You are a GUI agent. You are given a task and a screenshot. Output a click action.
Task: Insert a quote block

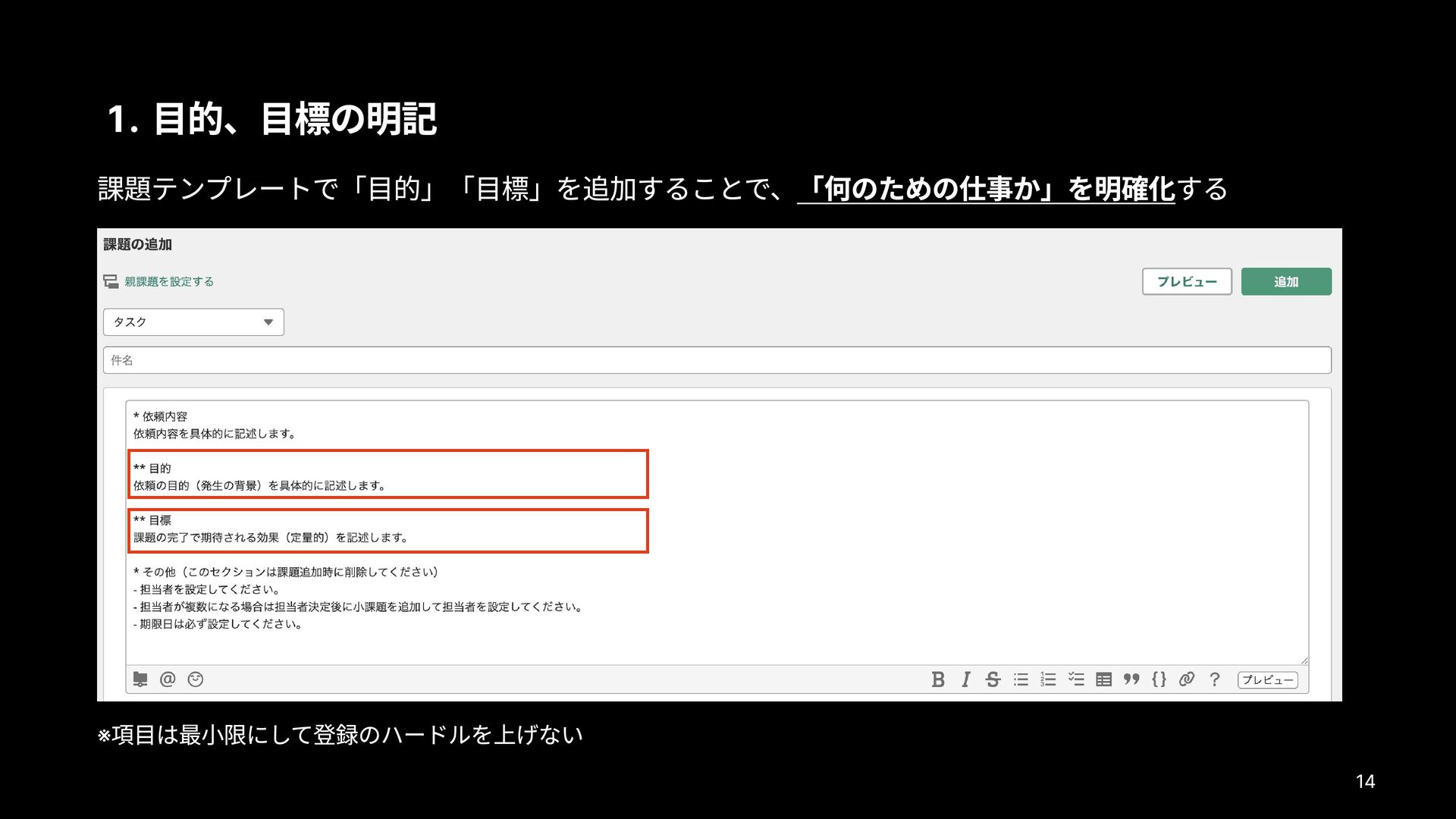point(1131,679)
